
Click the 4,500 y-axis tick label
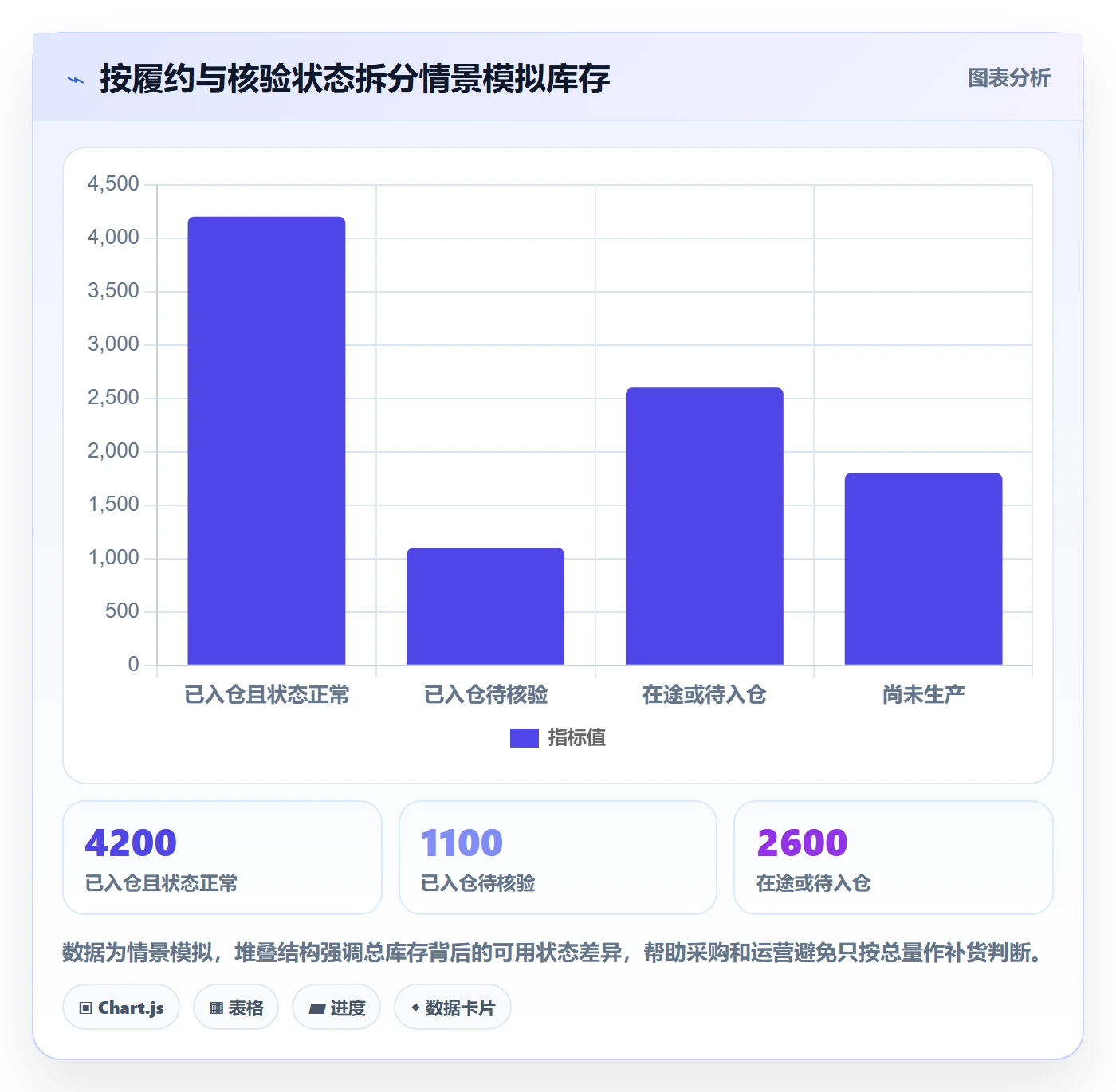(x=113, y=184)
